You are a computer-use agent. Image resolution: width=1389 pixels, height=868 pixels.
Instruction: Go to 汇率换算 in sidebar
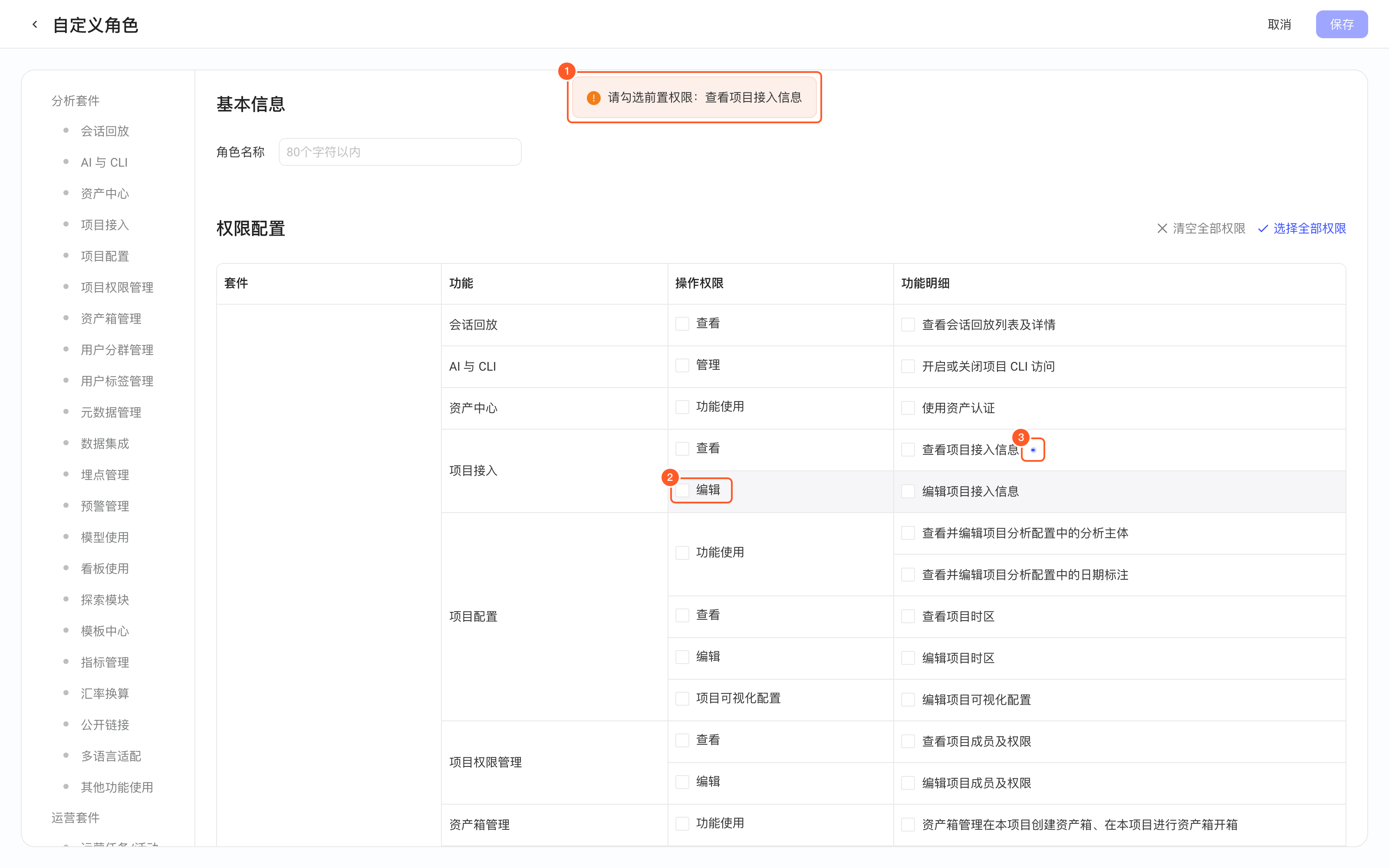tap(105, 694)
